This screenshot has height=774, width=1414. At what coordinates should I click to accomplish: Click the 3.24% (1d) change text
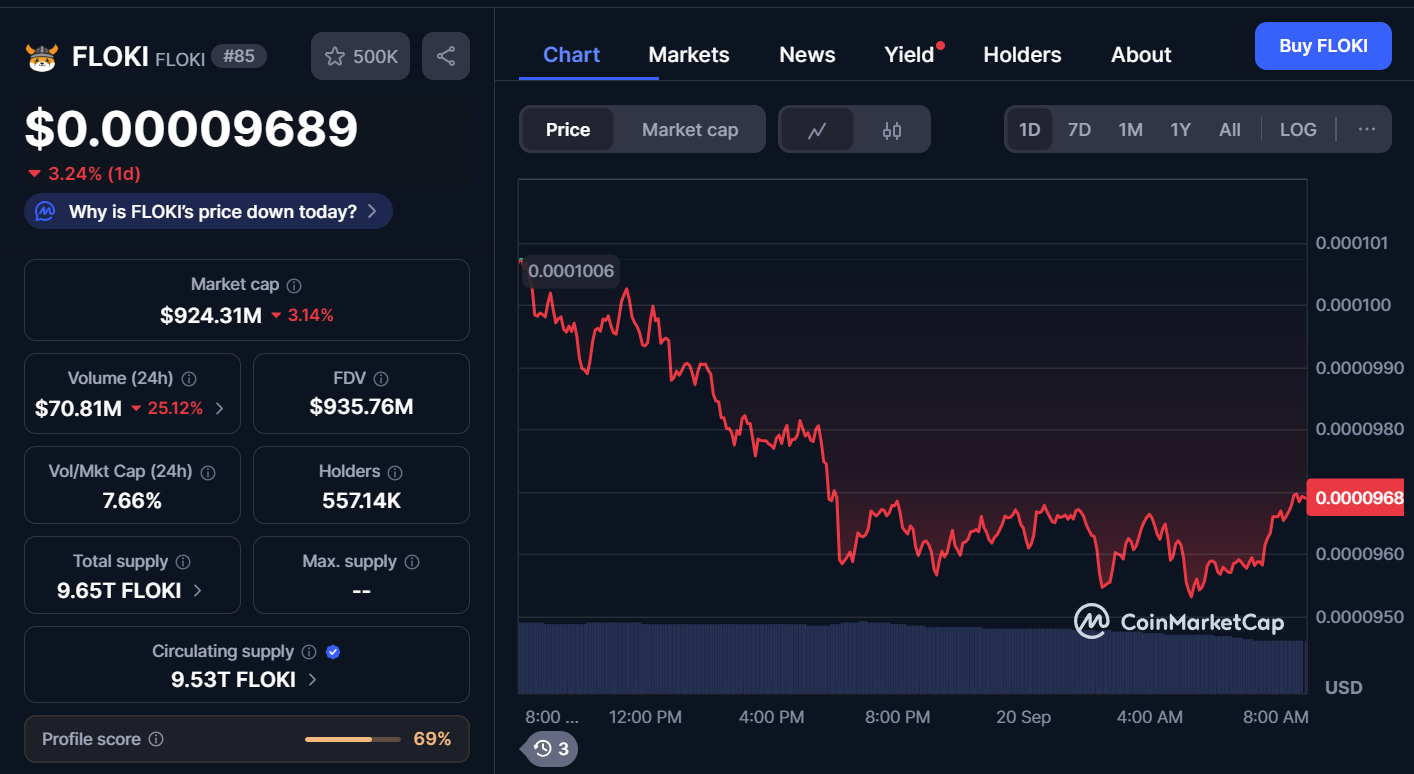coord(94,173)
